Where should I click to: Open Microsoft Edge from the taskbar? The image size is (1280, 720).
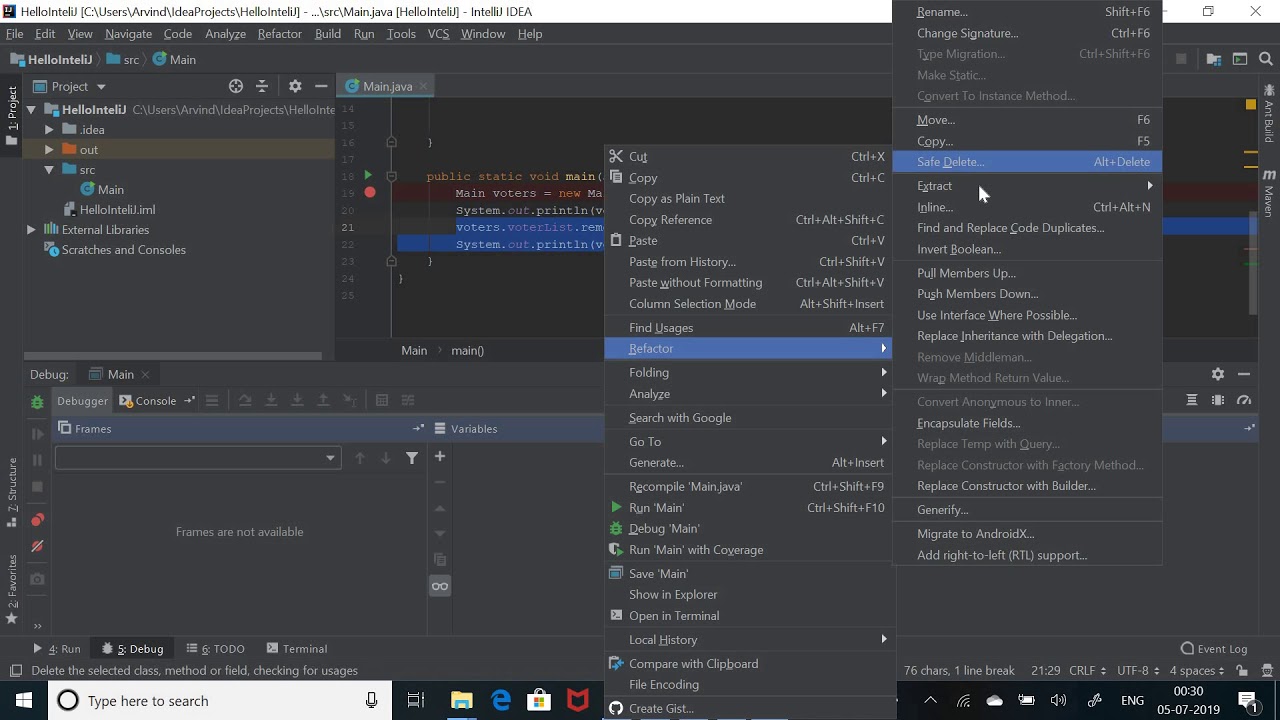click(x=501, y=700)
